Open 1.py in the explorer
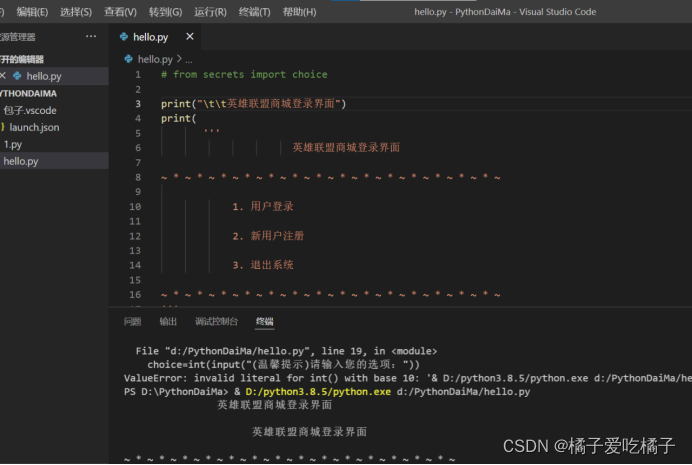 [x=13, y=145]
